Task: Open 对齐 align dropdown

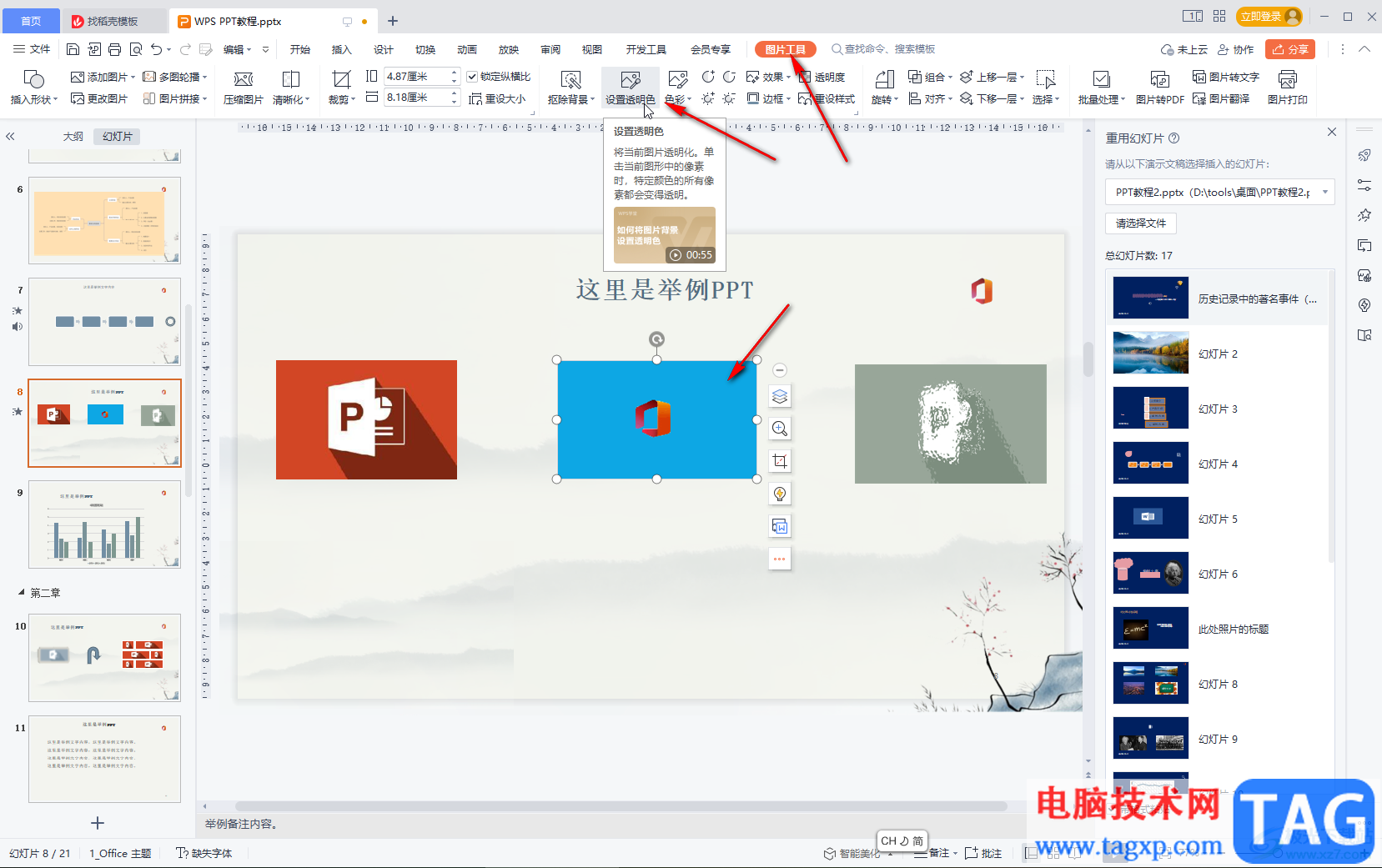Action: pyautogui.click(x=930, y=98)
